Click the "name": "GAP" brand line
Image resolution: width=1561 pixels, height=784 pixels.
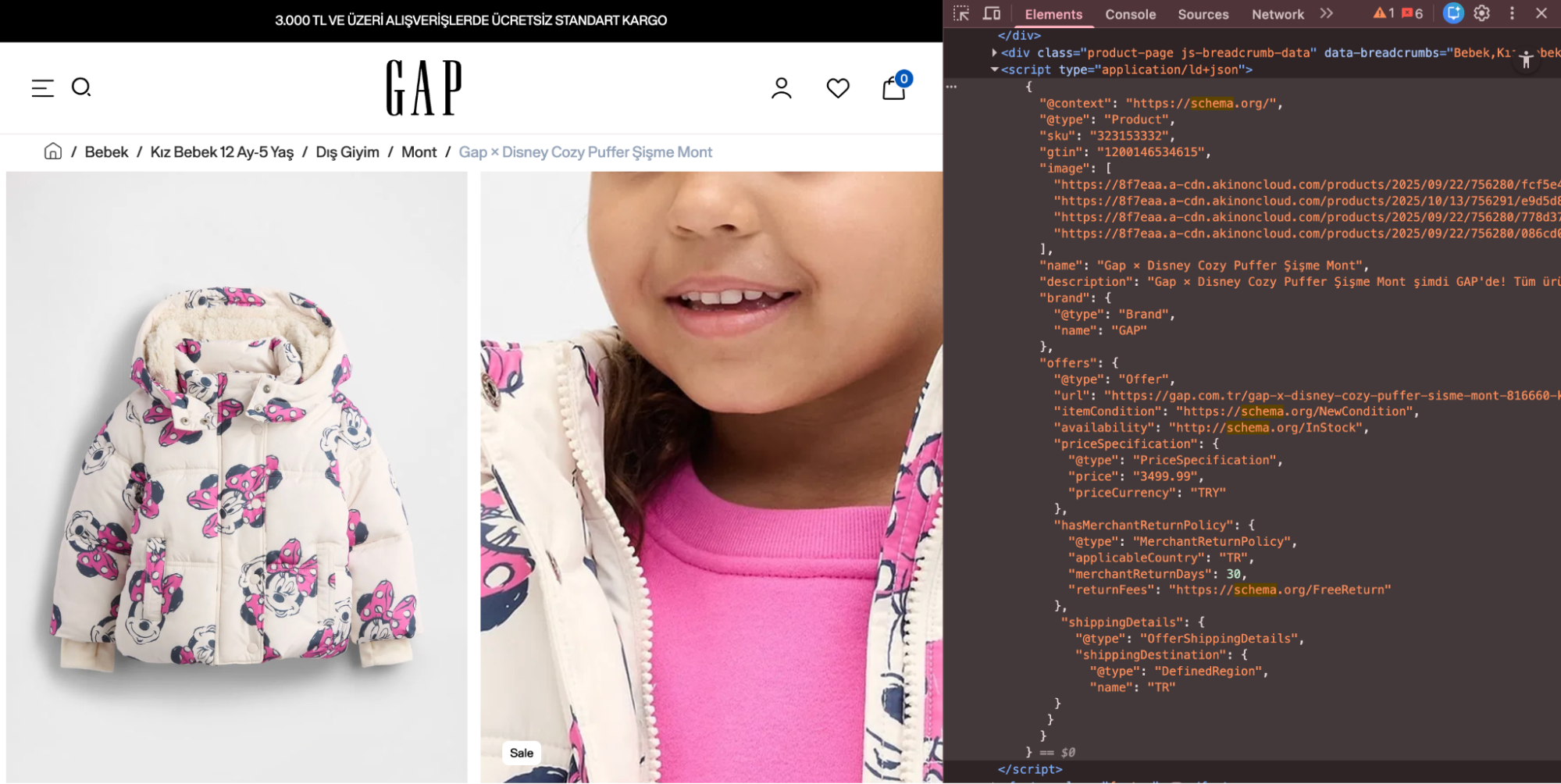point(1099,330)
